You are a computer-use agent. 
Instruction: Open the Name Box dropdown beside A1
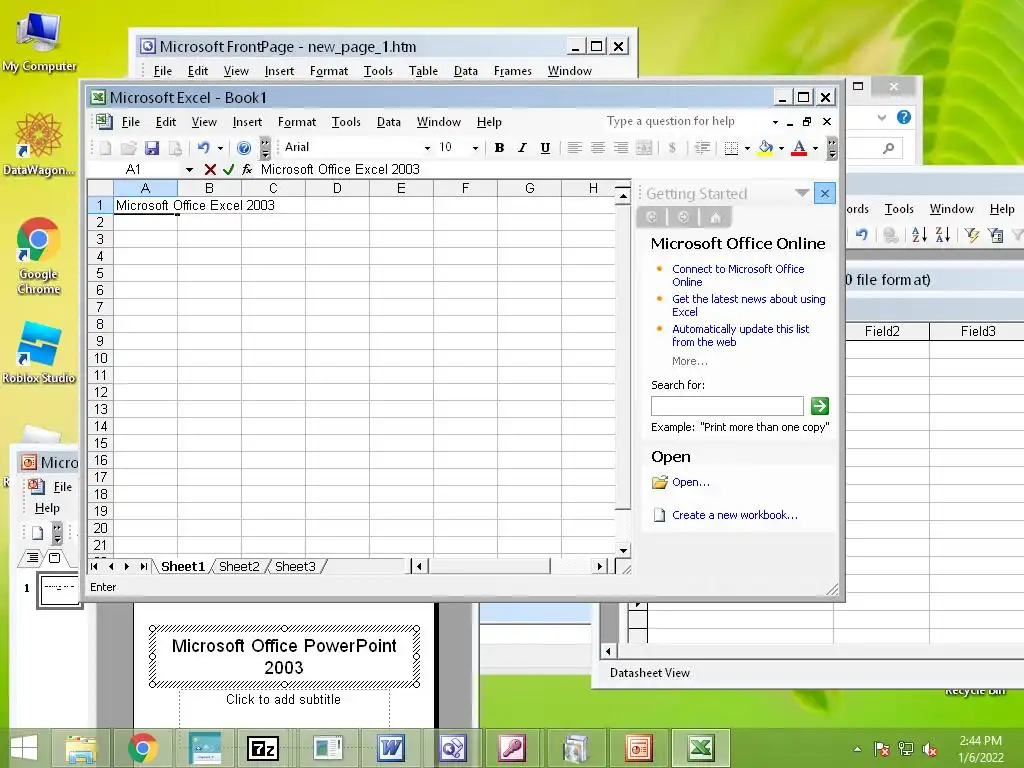tap(189, 170)
